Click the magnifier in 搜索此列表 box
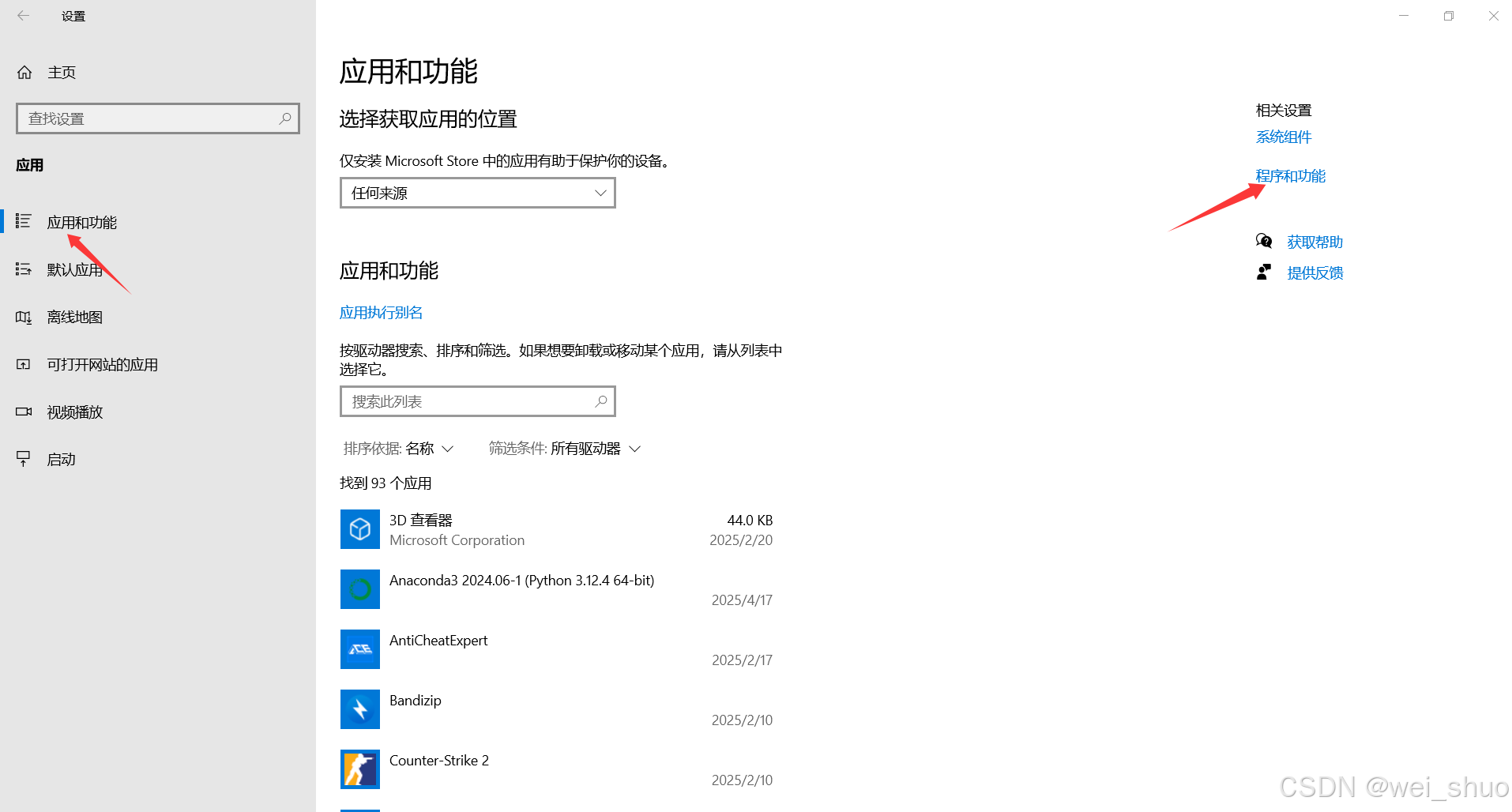The height and width of the screenshot is (812, 1512). [x=601, y=401]
